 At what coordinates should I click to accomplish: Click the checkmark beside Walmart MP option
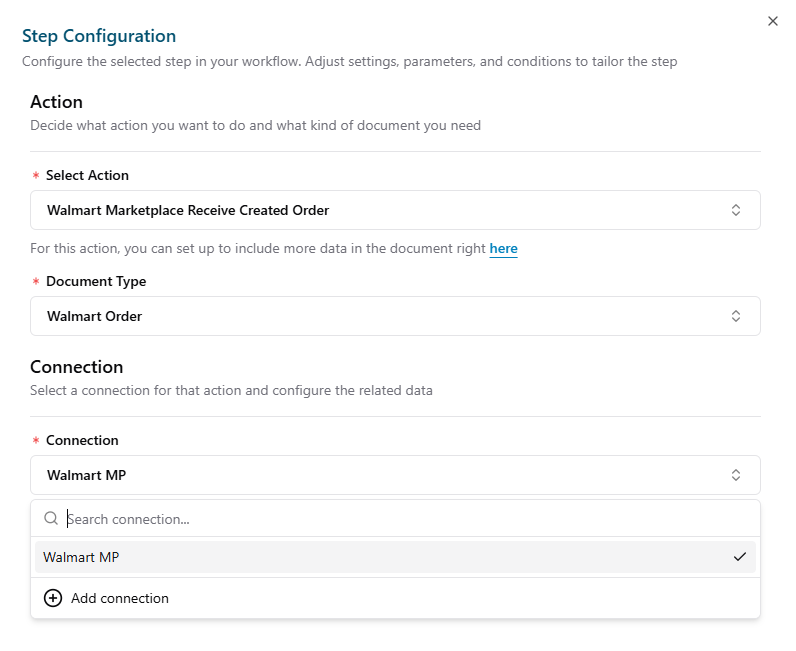[x=740, y=557]
